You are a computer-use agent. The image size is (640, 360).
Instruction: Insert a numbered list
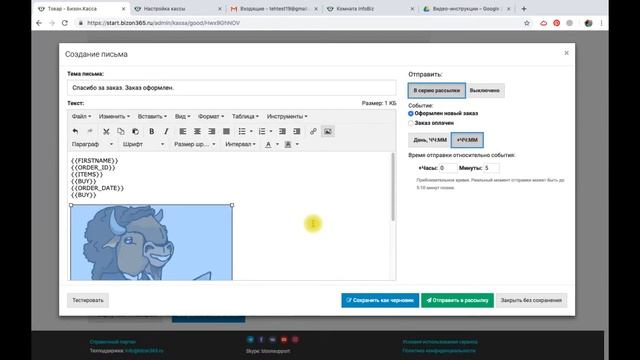click(262, 131)
